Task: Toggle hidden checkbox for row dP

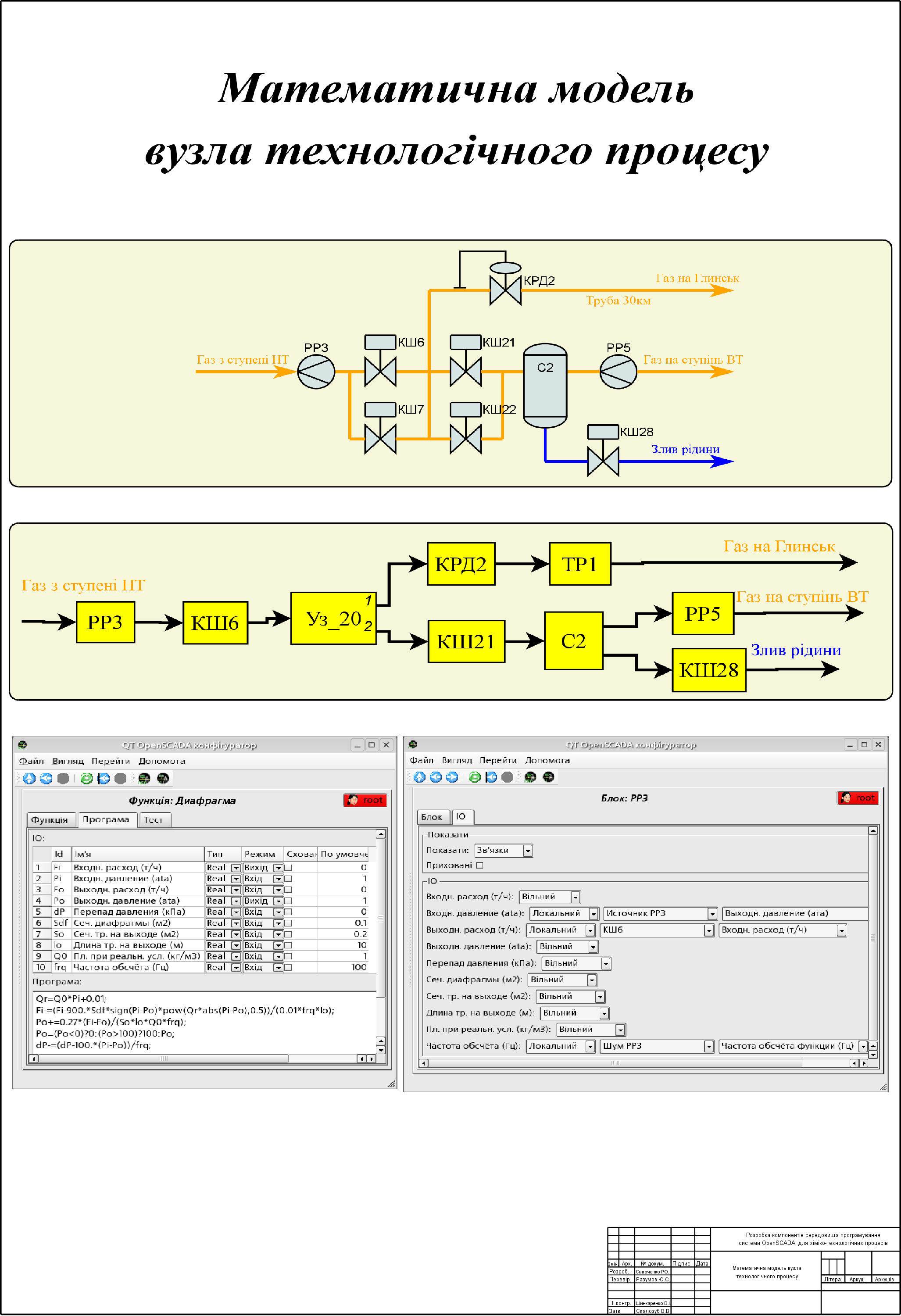Action: [x=288, y=912]
